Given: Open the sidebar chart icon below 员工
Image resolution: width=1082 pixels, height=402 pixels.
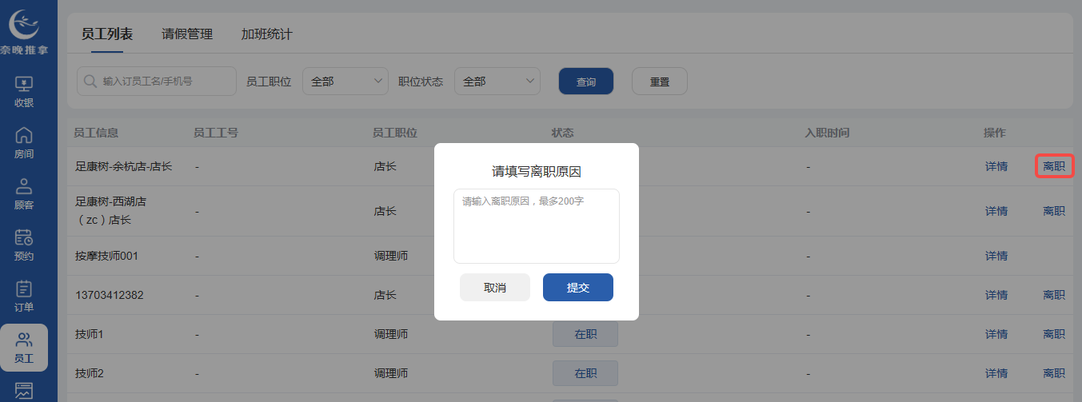Looking at the screenshot, I should (x=24, y=391).
